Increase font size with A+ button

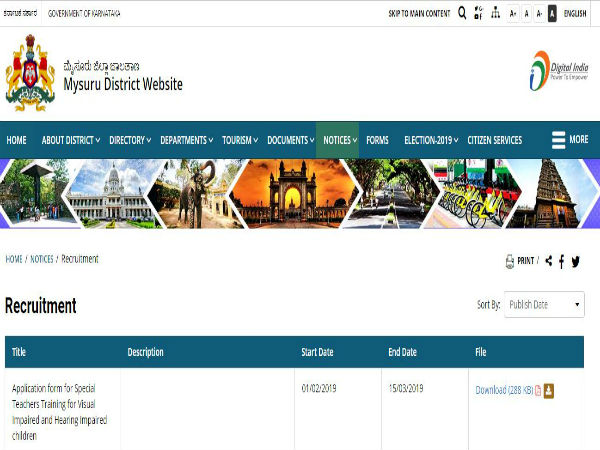tap(513, 13)
